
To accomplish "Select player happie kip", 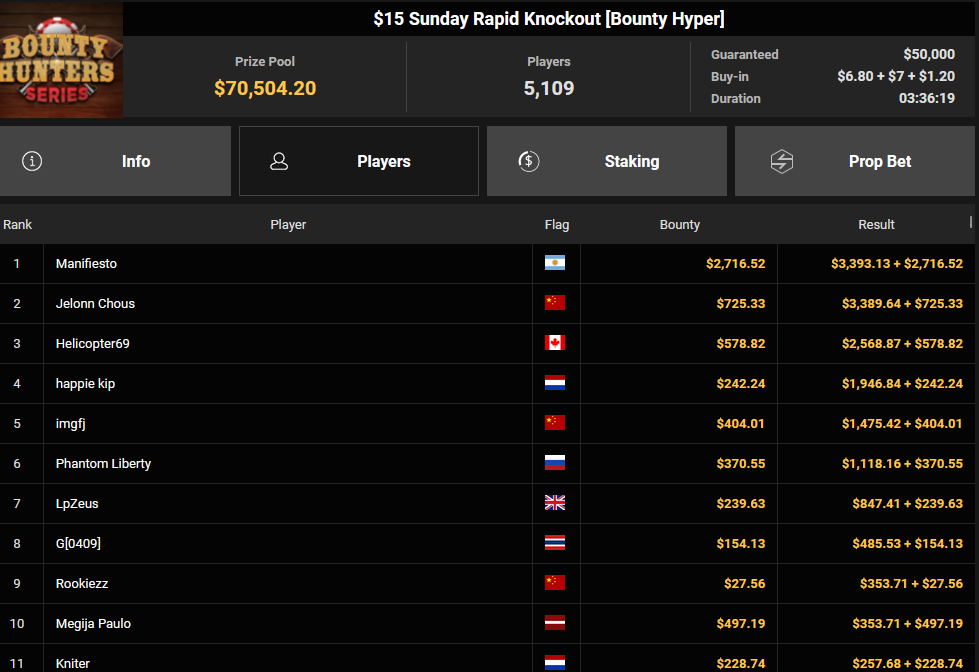I will tap(85, 383).
